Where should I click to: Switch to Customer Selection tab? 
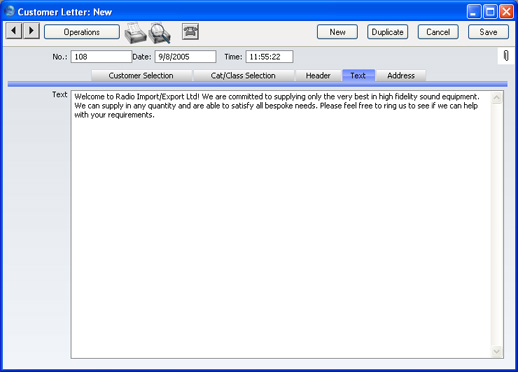point(141,76)
